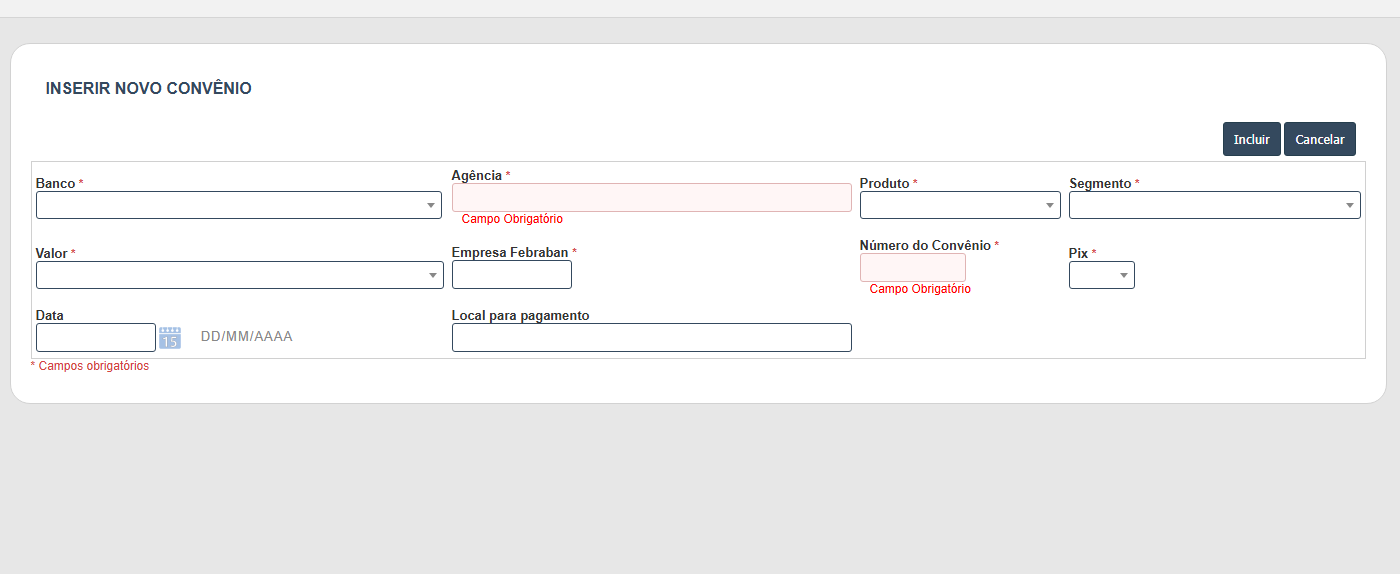Click the Campos obrigatórios footnote
The height and width of the screenshot is (574, 1400).
[90, 366]
